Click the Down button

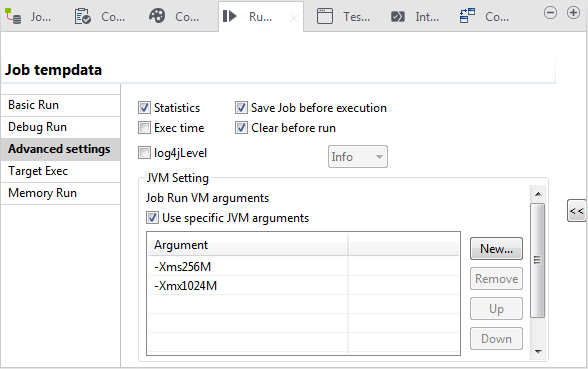pyautogui.click(x=496, y=339)
